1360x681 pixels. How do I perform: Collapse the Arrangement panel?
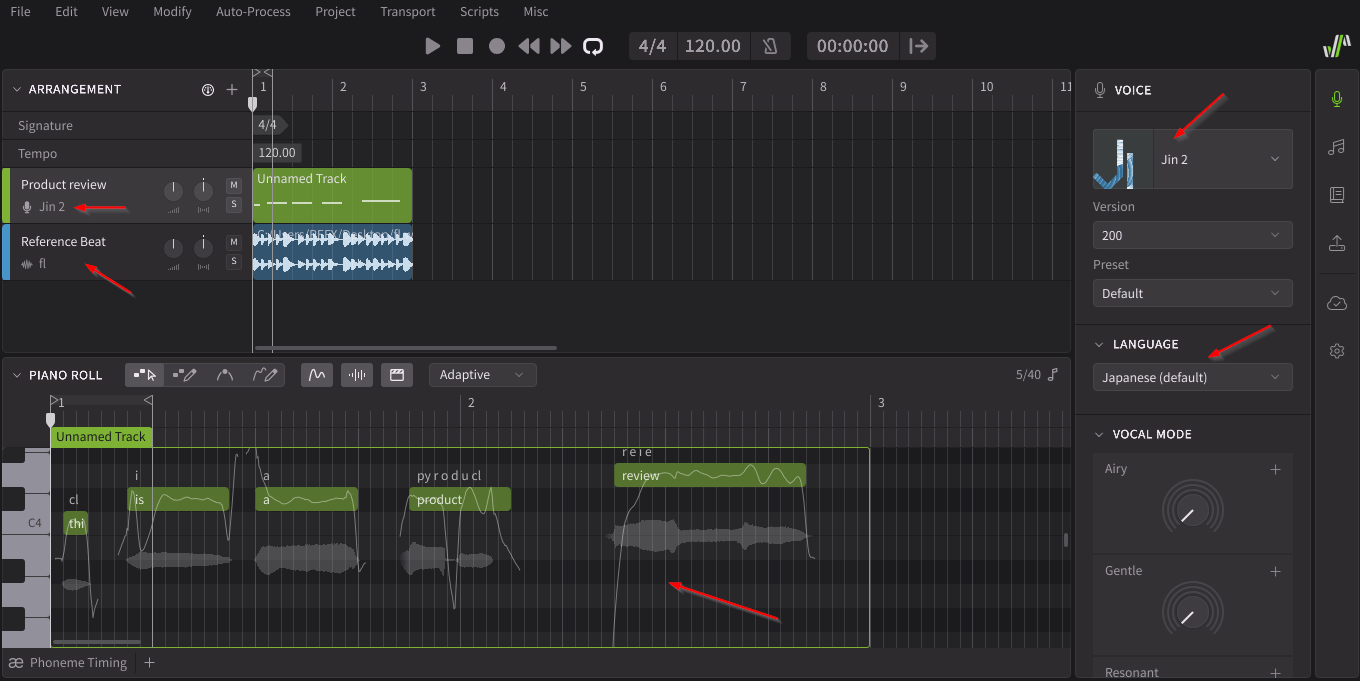[16, 89]
